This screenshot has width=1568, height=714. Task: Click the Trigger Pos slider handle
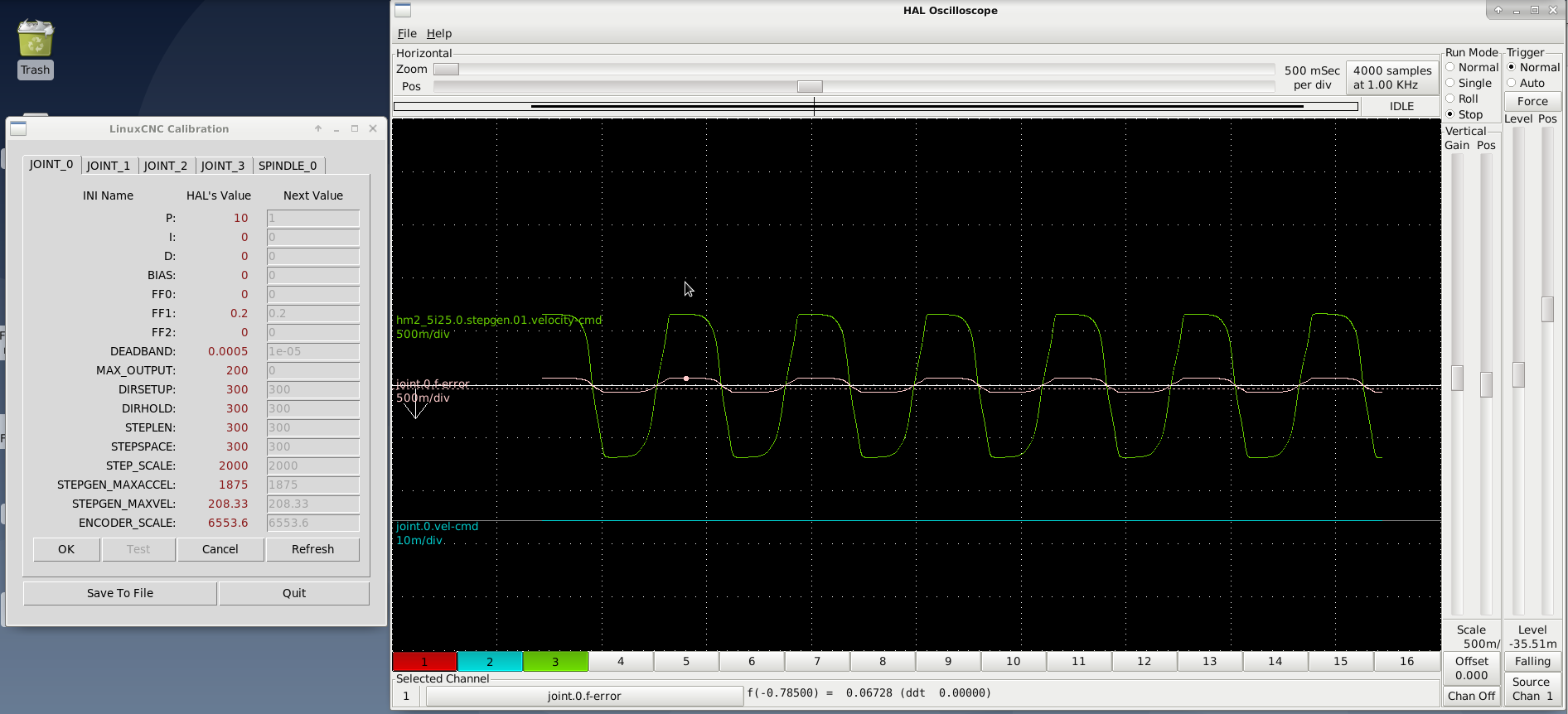click(x=1547, y=309)
